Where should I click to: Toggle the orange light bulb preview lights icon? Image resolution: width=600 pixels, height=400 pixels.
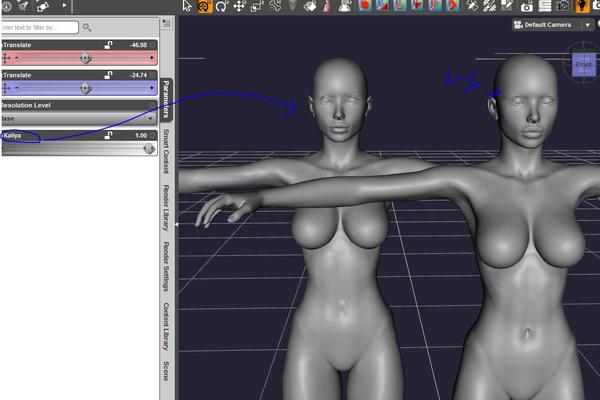click(x=582, y=6)
